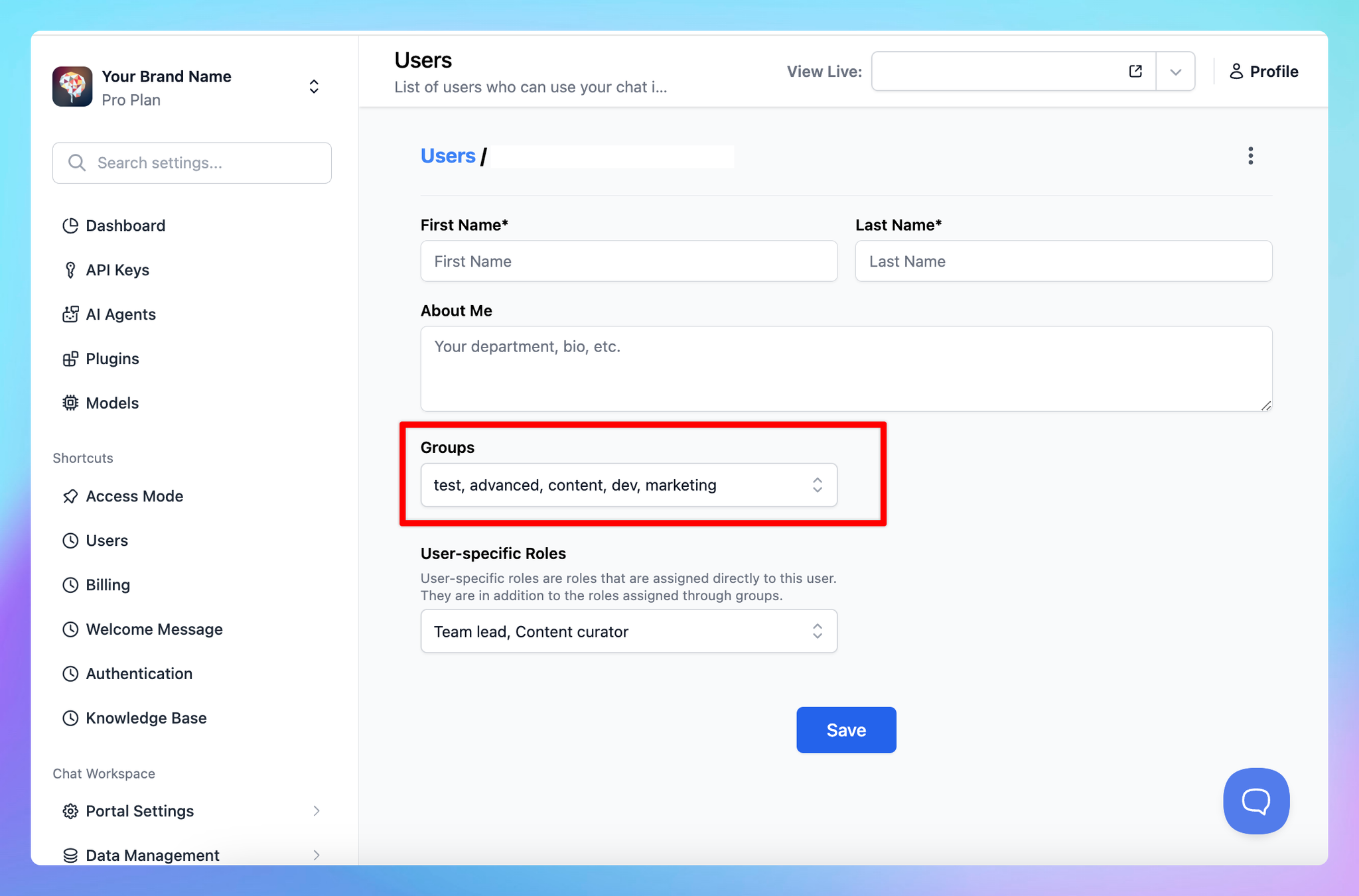Click the Dashboard pie chart icon
The width and height of the screenshot is (1359, 896).
[x=70, y=225]
